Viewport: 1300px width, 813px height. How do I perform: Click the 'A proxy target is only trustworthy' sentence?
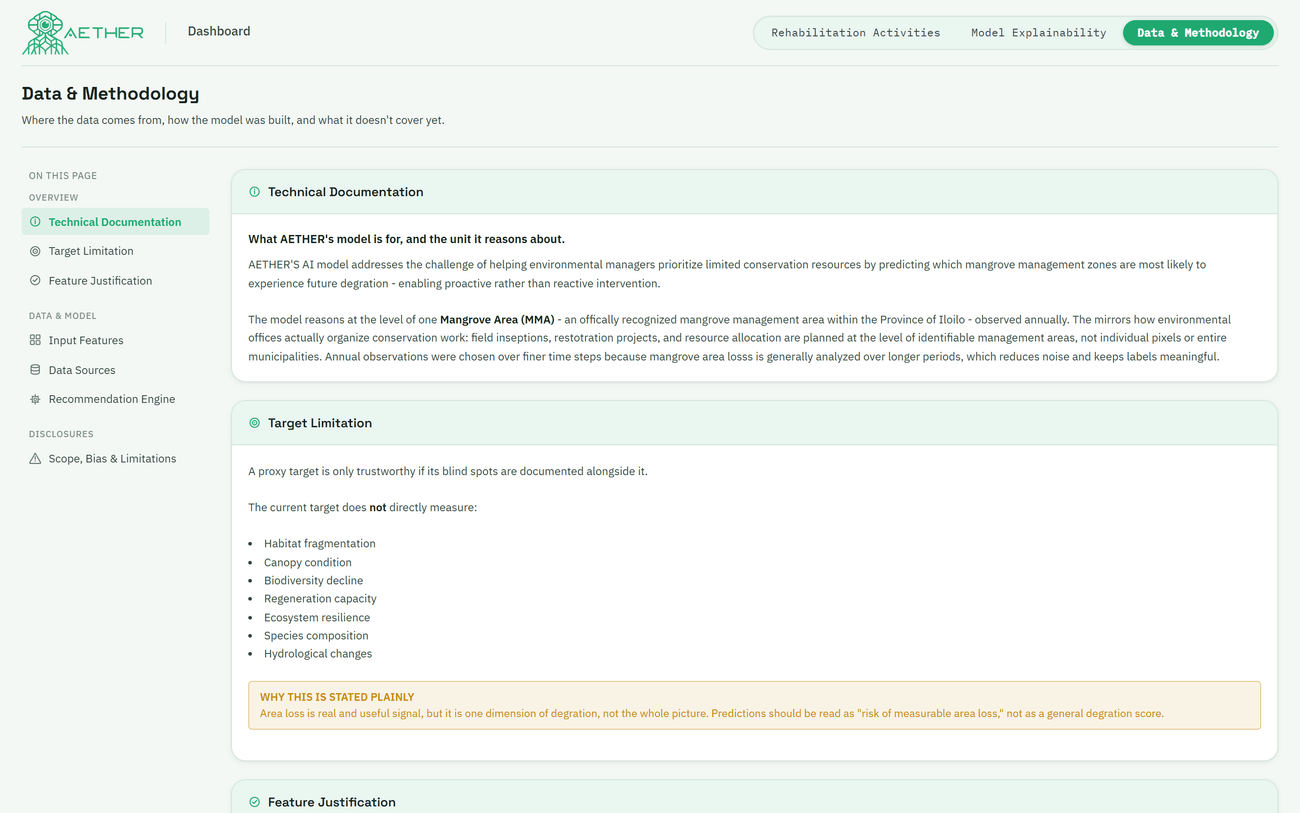[x=447, y=471]
